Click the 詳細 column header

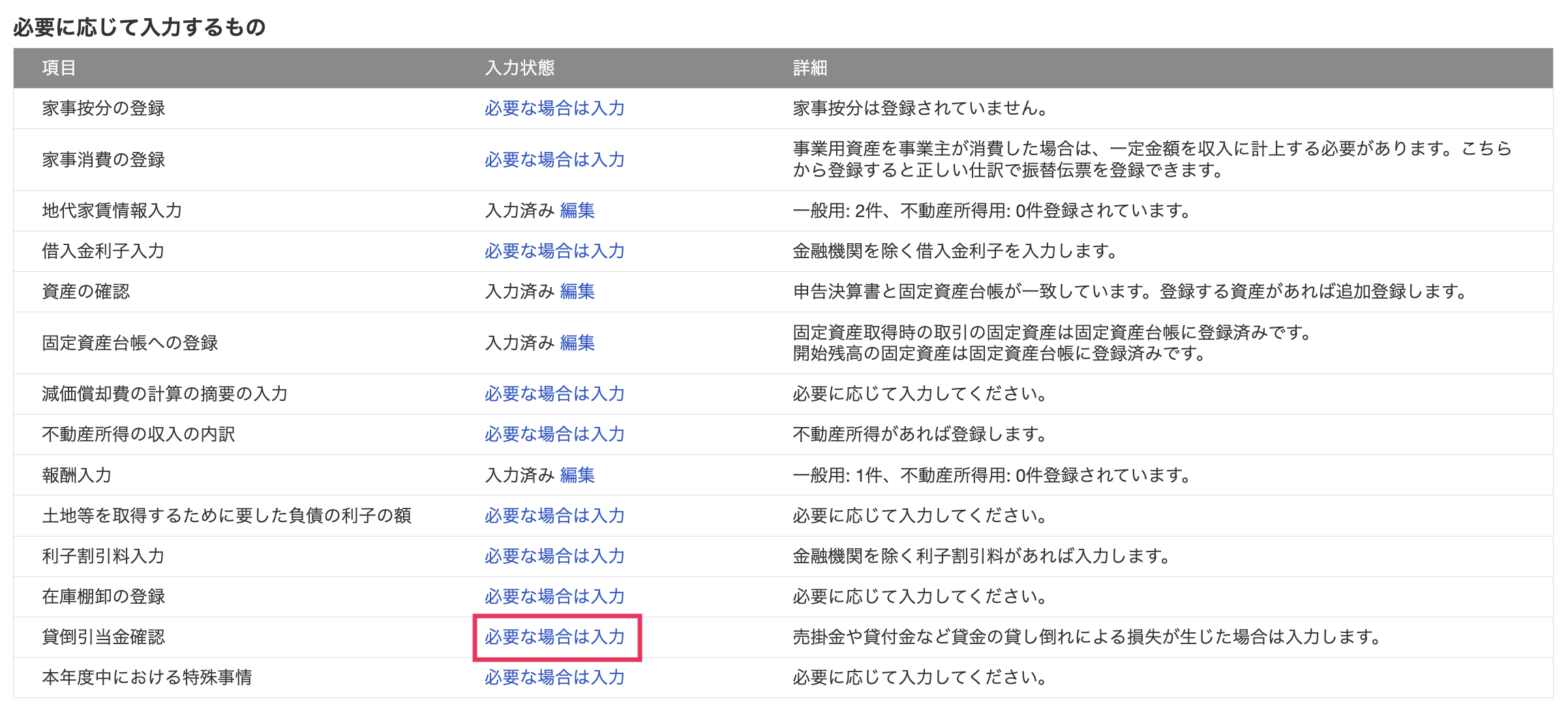click(810, 68)
